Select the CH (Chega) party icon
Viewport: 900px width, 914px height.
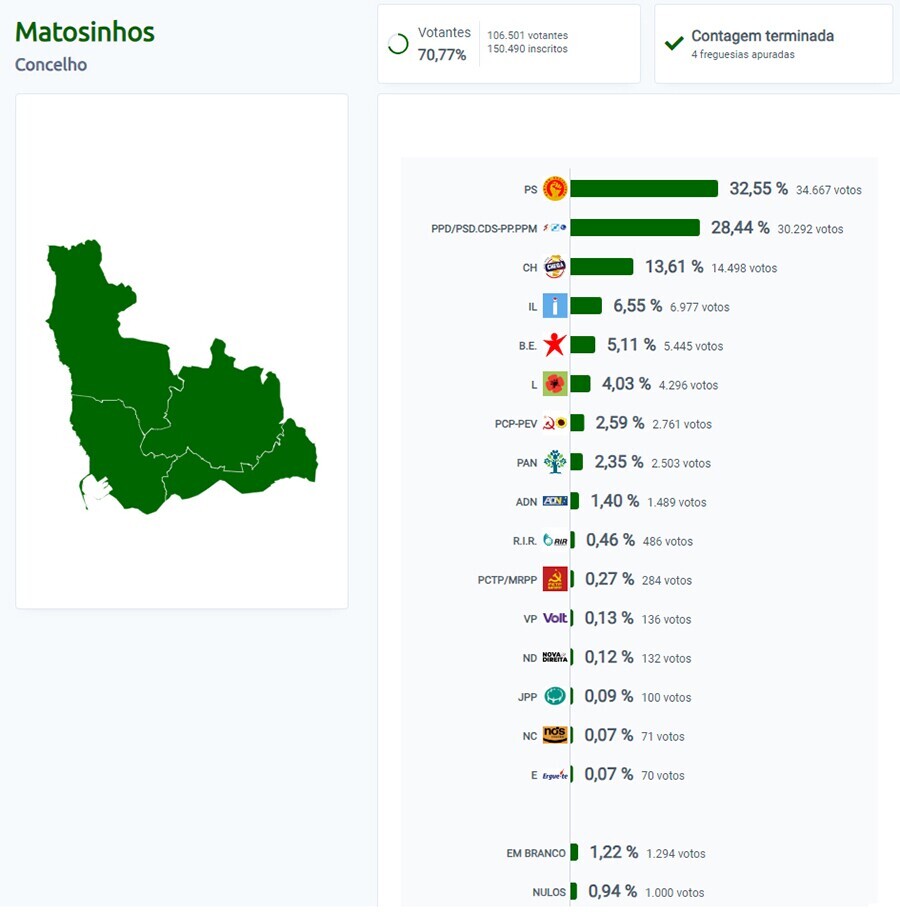coord(555,267)
